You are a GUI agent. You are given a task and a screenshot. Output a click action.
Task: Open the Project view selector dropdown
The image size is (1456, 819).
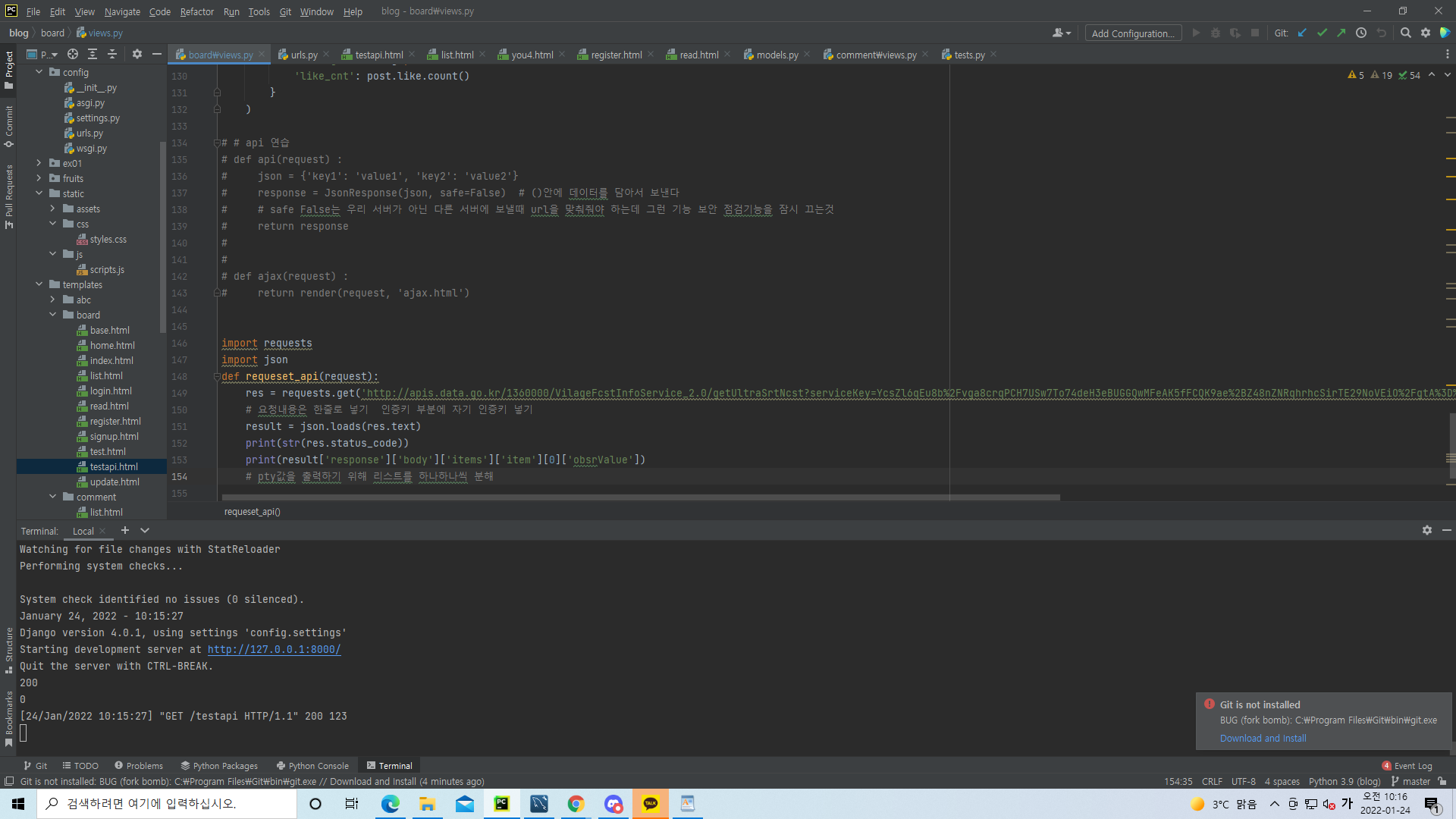42,54
